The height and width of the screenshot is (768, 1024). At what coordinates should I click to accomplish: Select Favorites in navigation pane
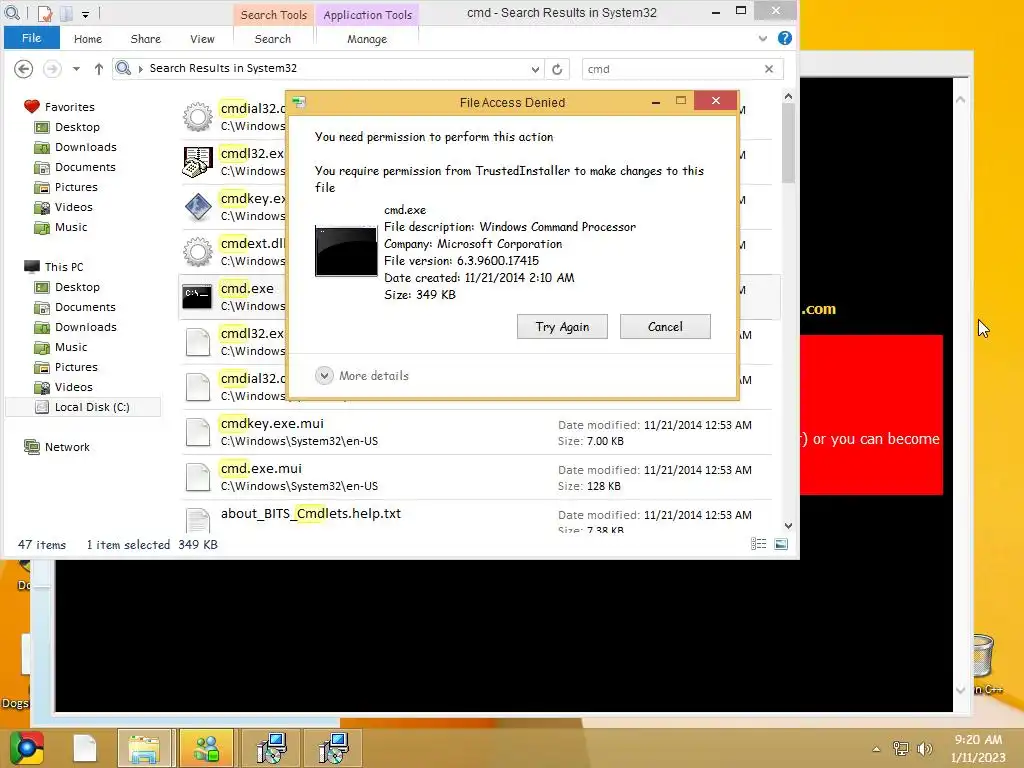(69, 106)
